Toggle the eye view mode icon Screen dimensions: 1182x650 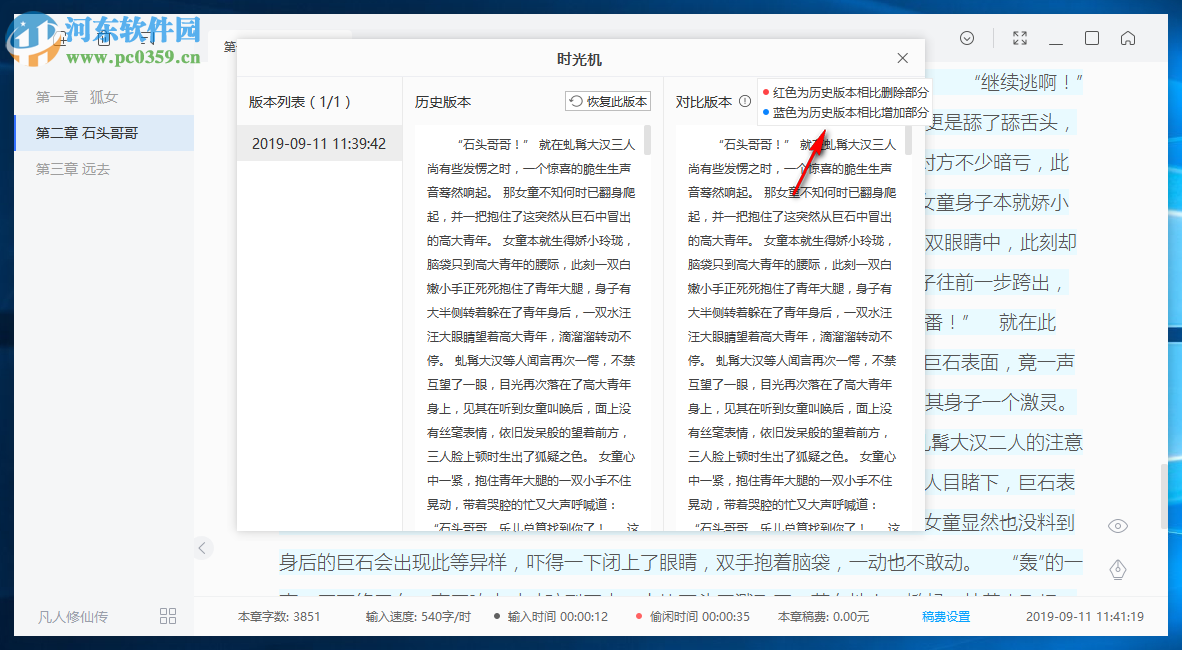[1118, 526]
